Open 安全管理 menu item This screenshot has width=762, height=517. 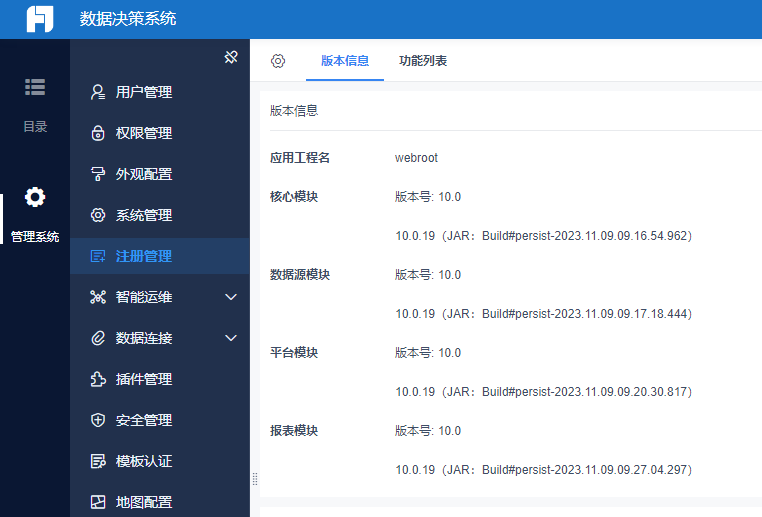click(x=160, y=420)
